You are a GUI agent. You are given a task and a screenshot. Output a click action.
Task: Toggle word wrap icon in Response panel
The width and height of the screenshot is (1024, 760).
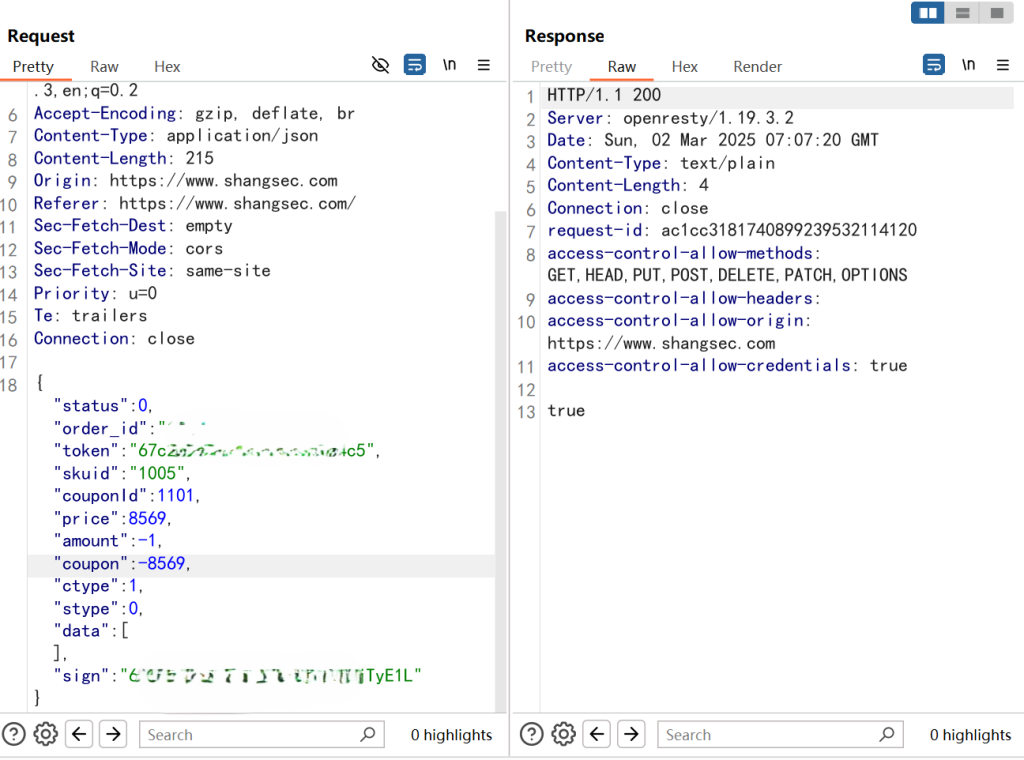(933, 65)
